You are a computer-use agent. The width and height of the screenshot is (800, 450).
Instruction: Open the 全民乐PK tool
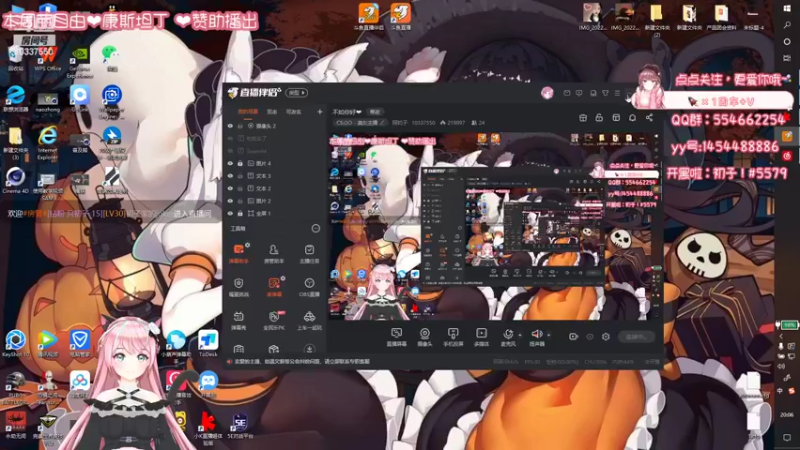coord(273,320)
